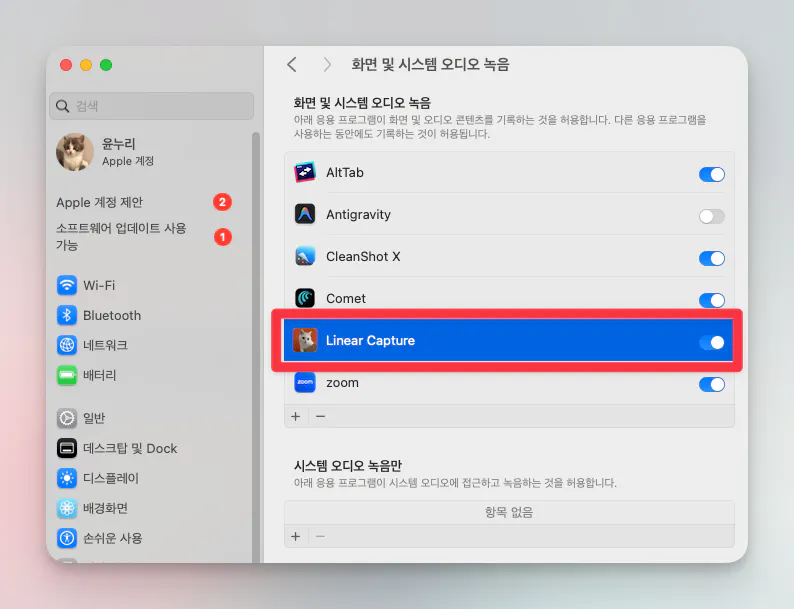Image resolution: width=794 pixels, height=609 pixels.
Task: Select the CleanShot X row label
Action: click(363, 257)
